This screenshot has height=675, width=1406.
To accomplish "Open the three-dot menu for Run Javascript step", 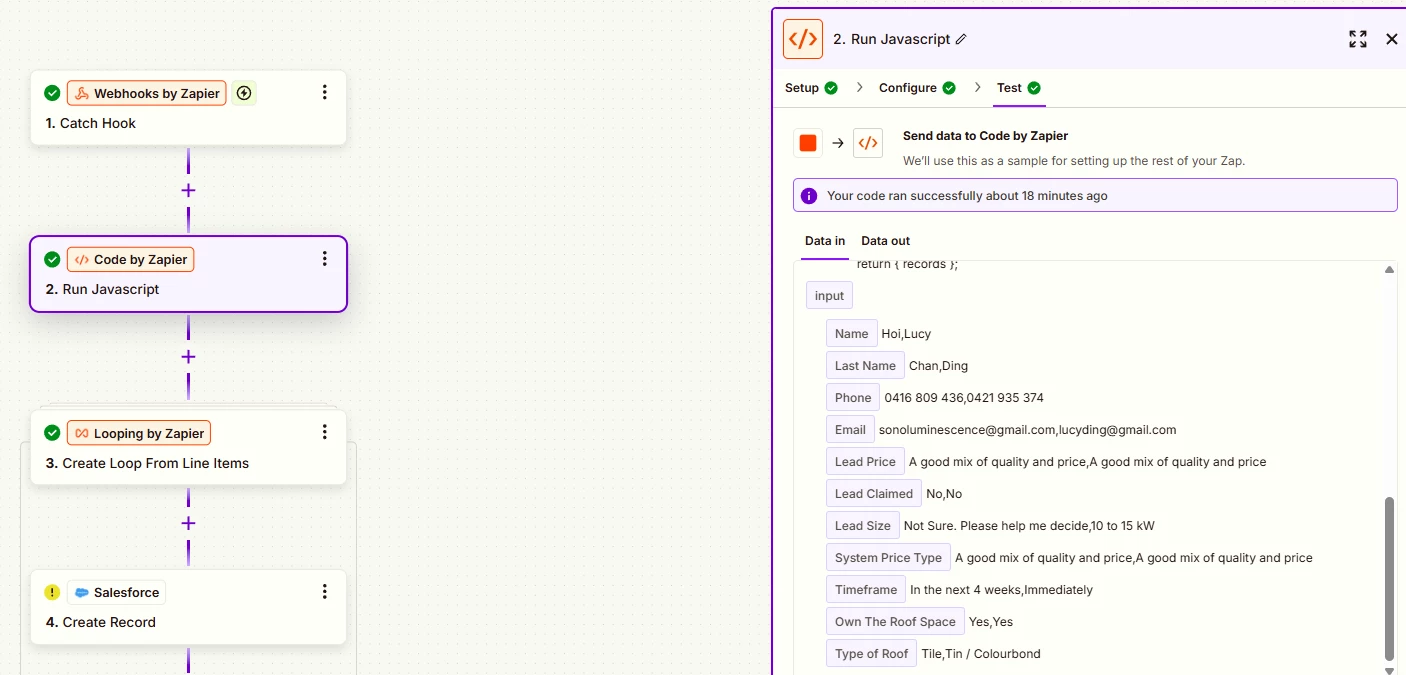I will pos(324,259).
